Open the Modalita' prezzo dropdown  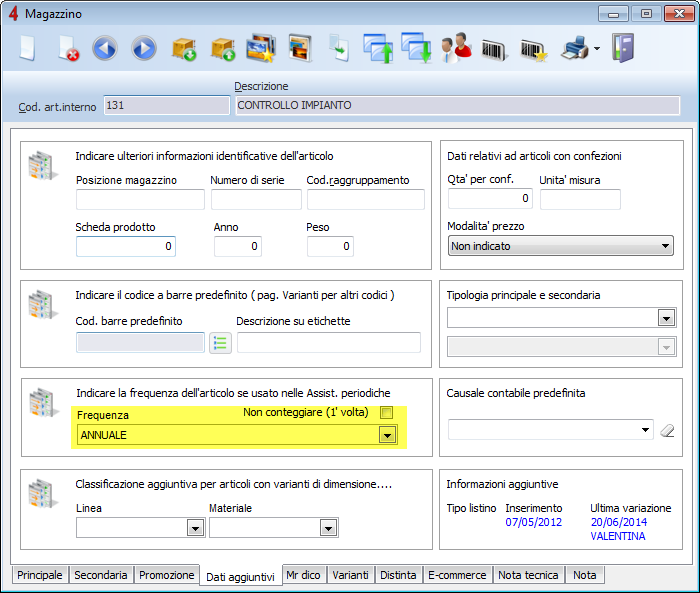click(x=560, y=246)
